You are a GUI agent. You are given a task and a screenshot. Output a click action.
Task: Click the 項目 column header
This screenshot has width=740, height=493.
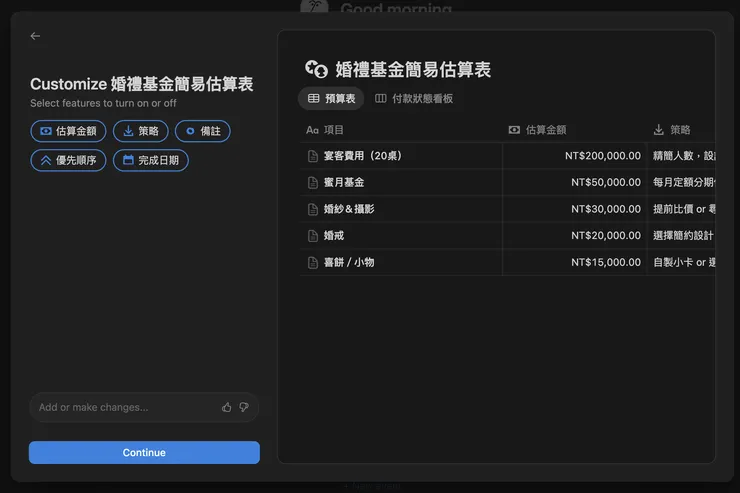tap(325, 130)
